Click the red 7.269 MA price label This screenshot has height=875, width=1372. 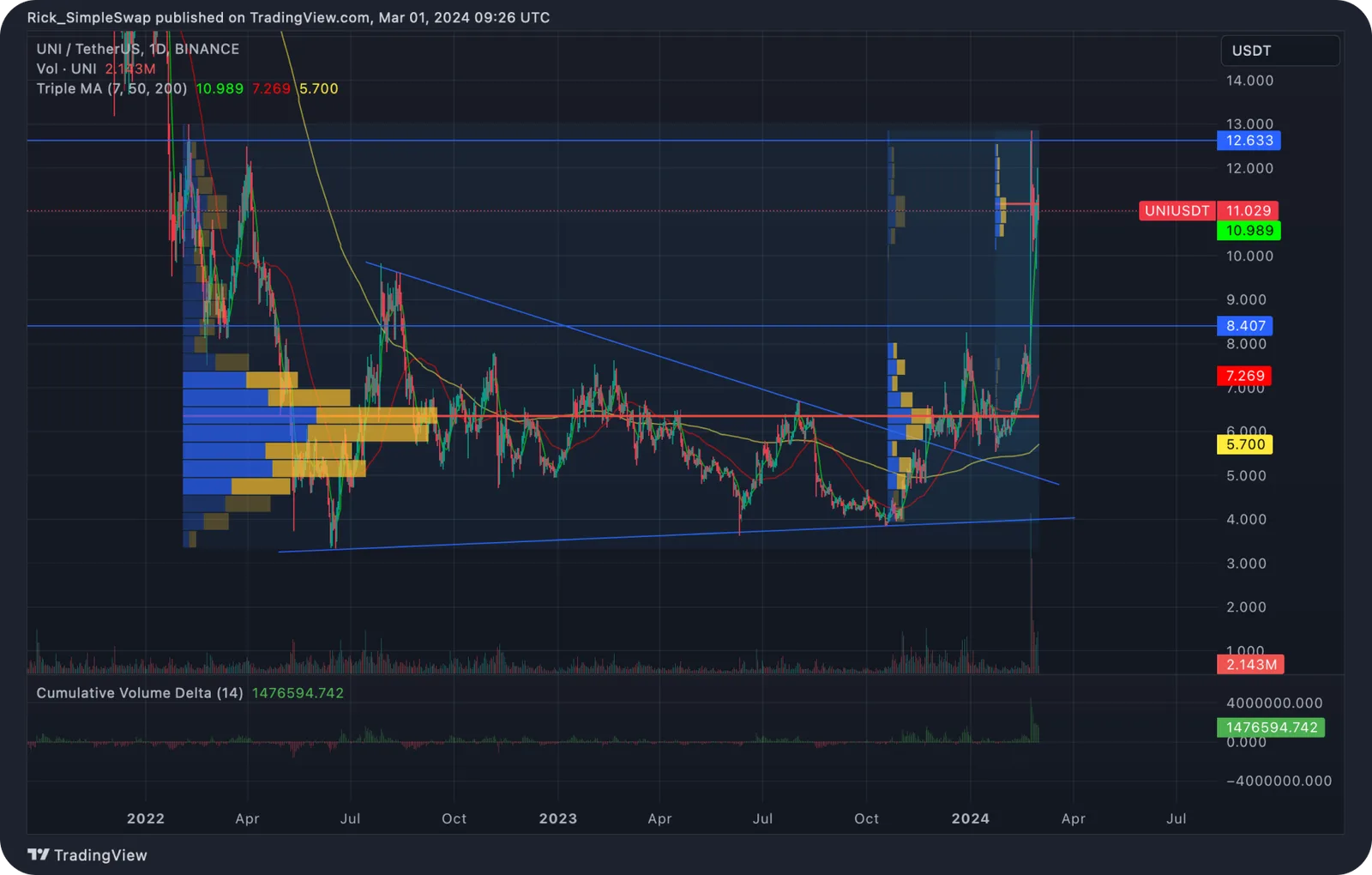point(1244,376)
